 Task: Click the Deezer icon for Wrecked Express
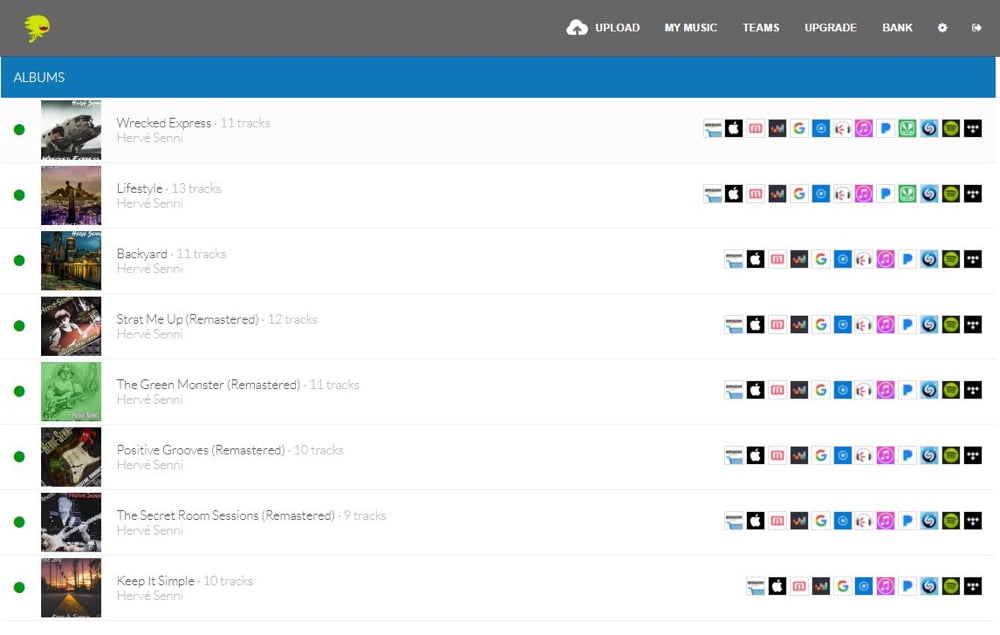click(777, 129)
